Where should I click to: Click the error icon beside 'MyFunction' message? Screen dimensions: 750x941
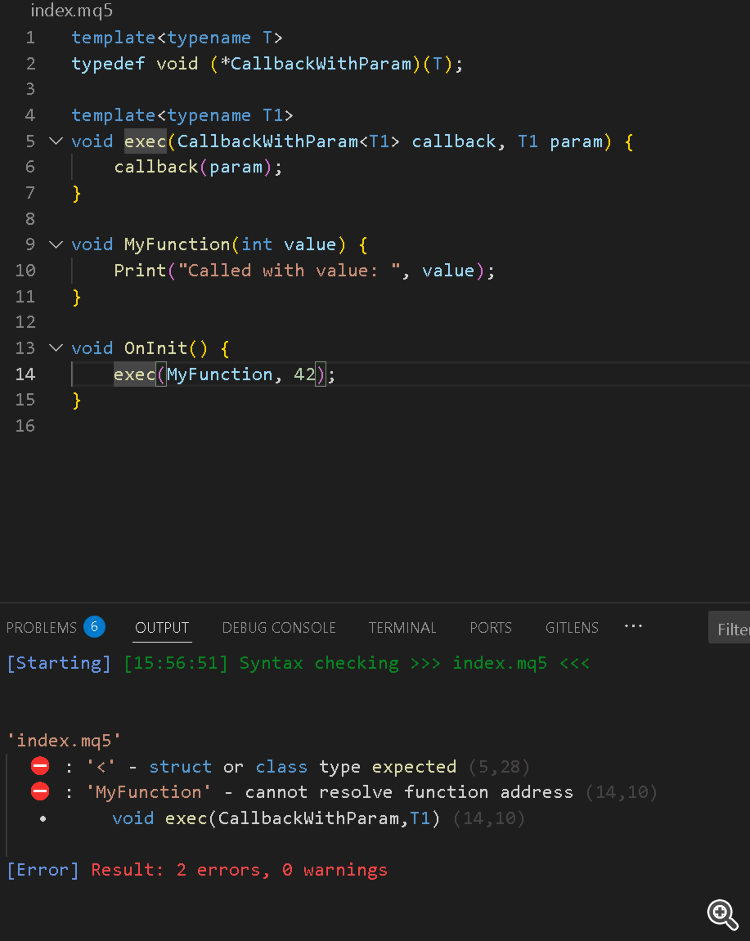[40, 791]
